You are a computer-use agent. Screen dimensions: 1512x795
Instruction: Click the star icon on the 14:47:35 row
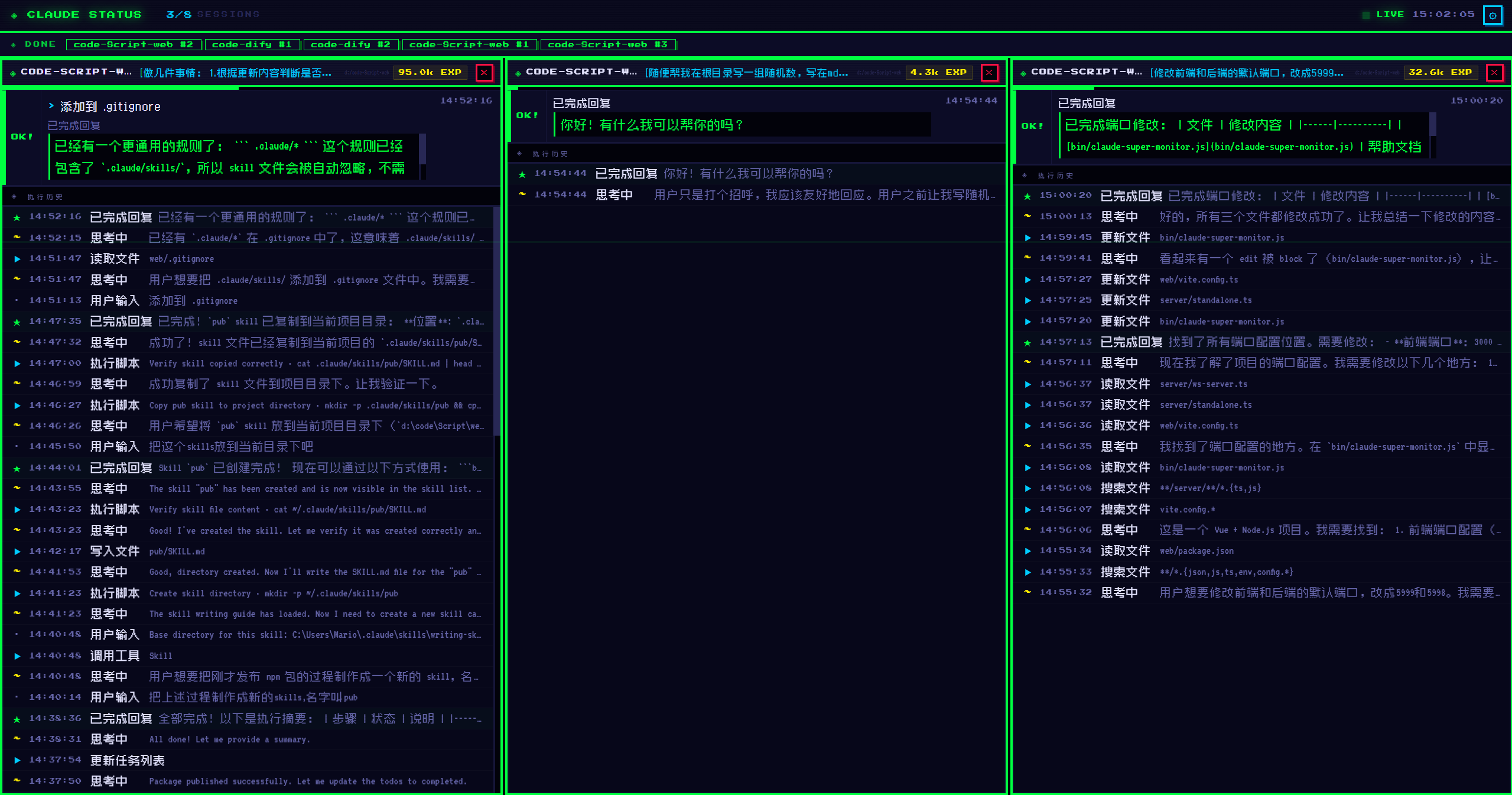coord(17,322)
